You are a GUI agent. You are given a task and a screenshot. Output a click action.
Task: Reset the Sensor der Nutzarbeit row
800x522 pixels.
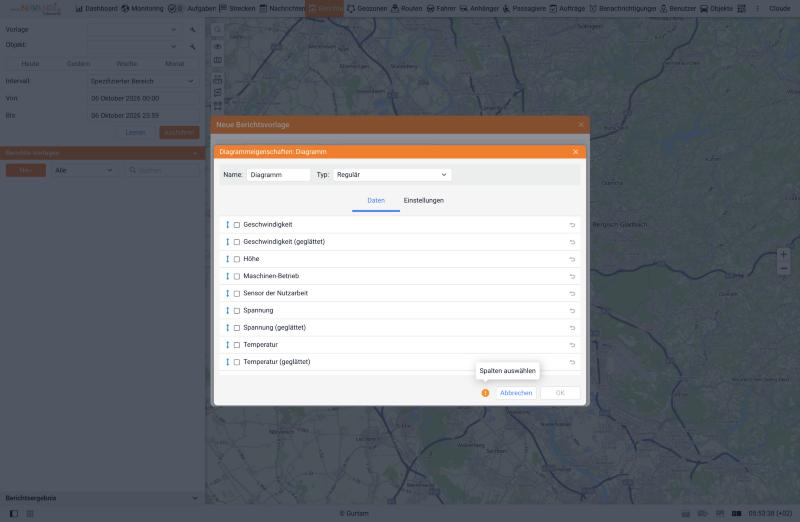(572, 293)
